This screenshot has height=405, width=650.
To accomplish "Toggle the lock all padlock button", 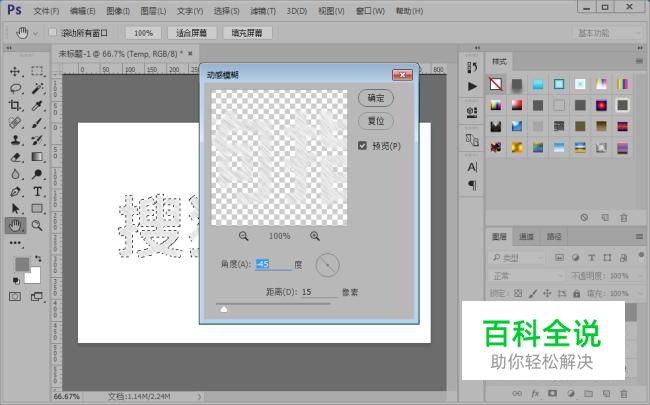I will pos(576,293).
